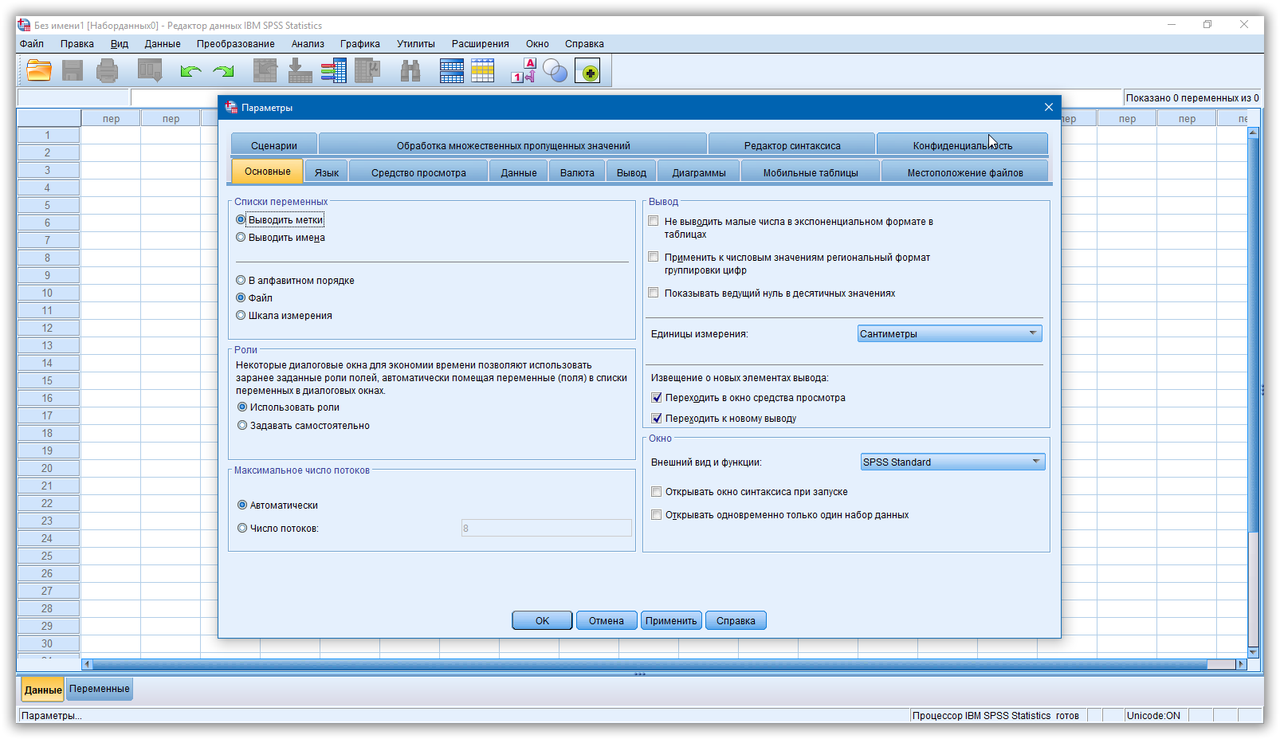
Task: Click the Select cases yellow grid icon
Action: [x=483, y=70]
